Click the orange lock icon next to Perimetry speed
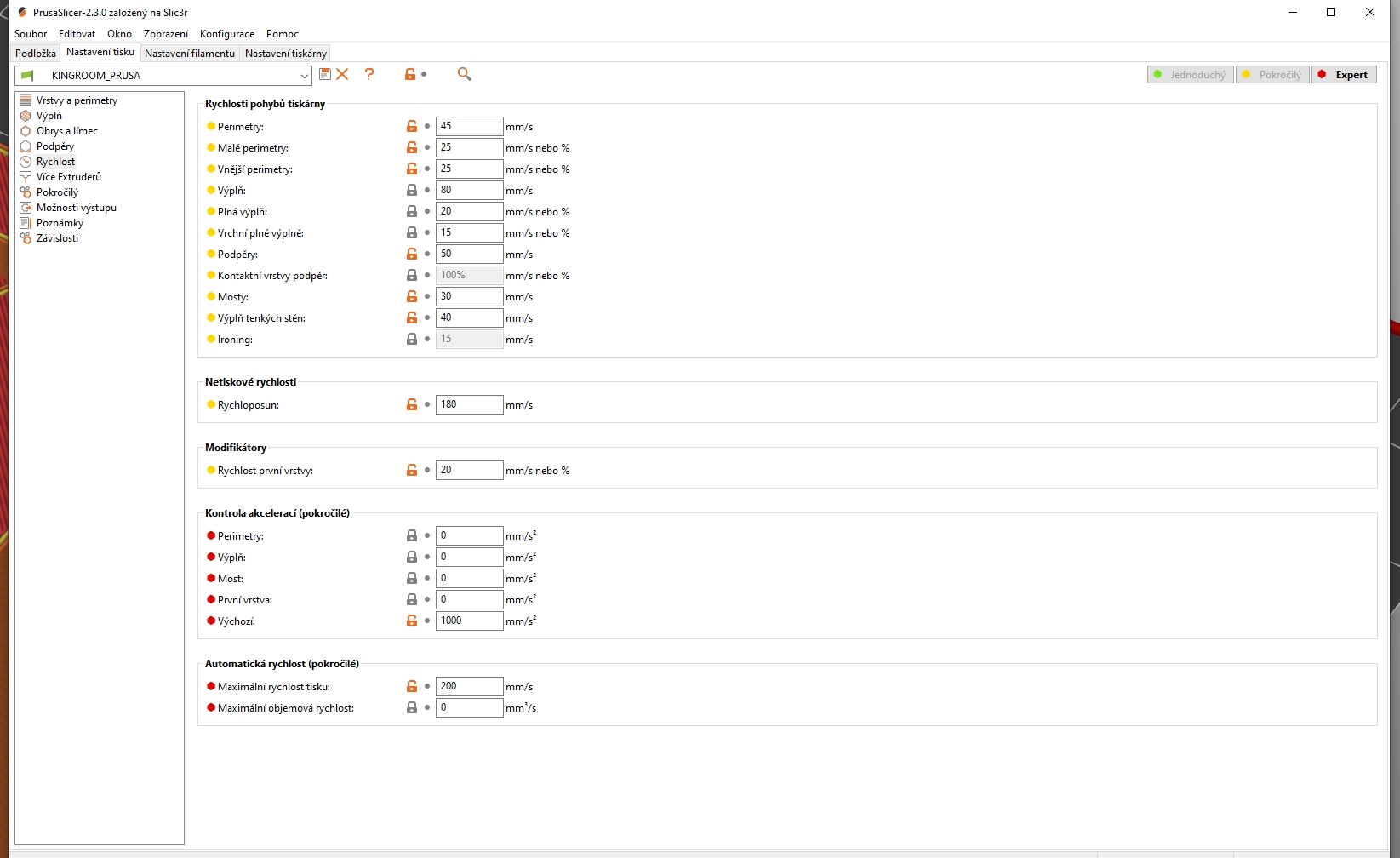The image size is (1400, 858). pyautogui.click(x=412, y=127)
